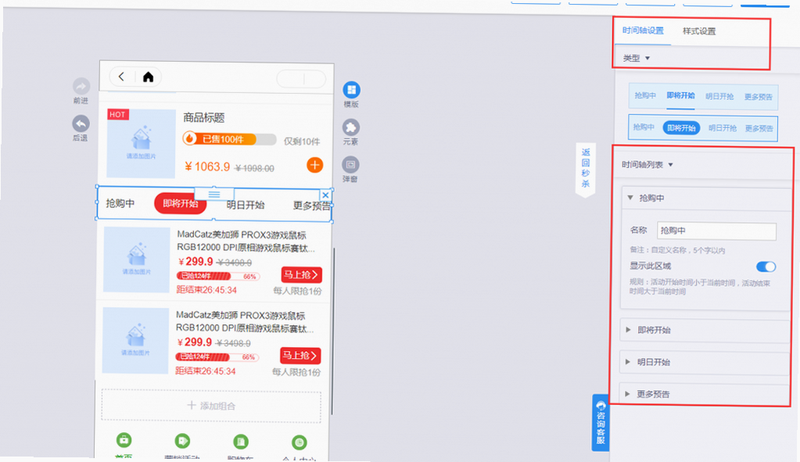The image size is (800, 462).
Task: Select the pill-style timeline type preview
Action: 703,127
